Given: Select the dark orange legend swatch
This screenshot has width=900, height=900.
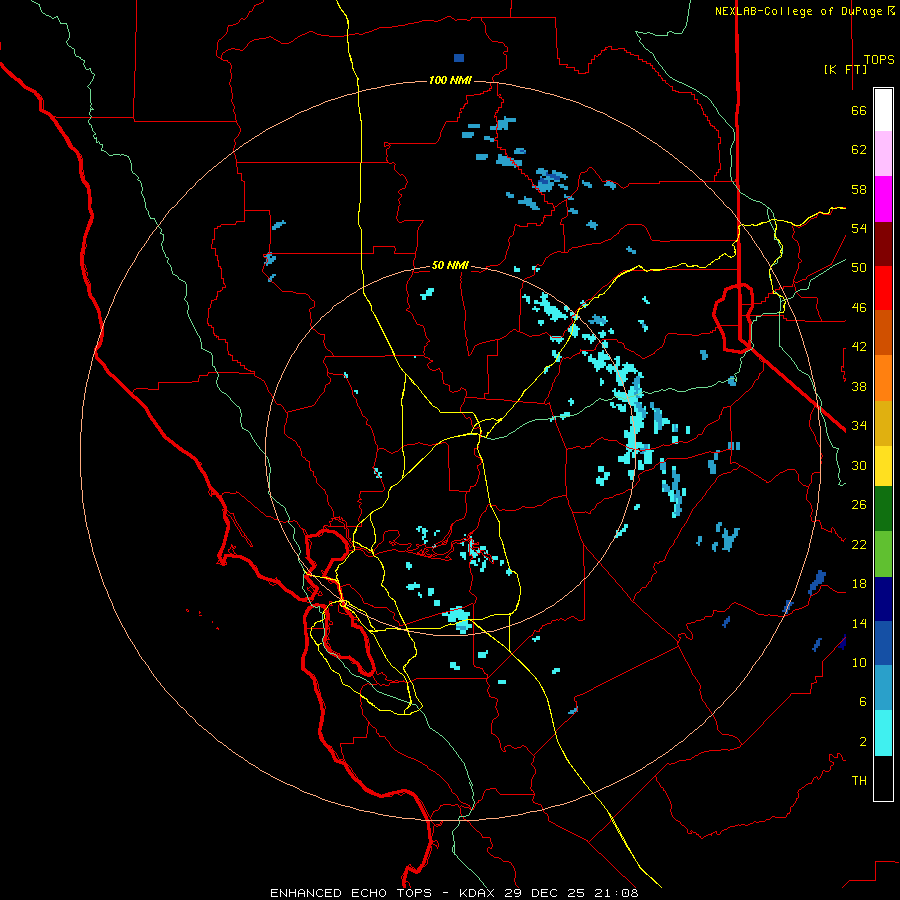Looking at the screenshot, I should [x=883, y=332].
